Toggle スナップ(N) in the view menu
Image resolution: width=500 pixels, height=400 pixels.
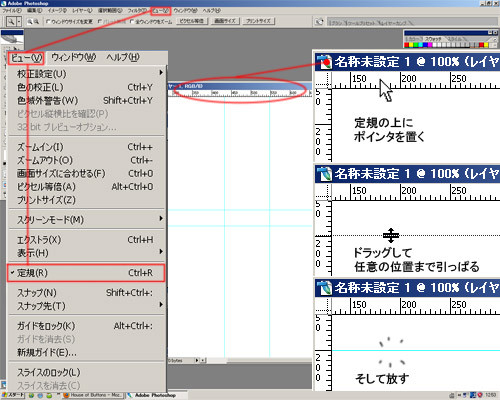[x=86, y=293]
